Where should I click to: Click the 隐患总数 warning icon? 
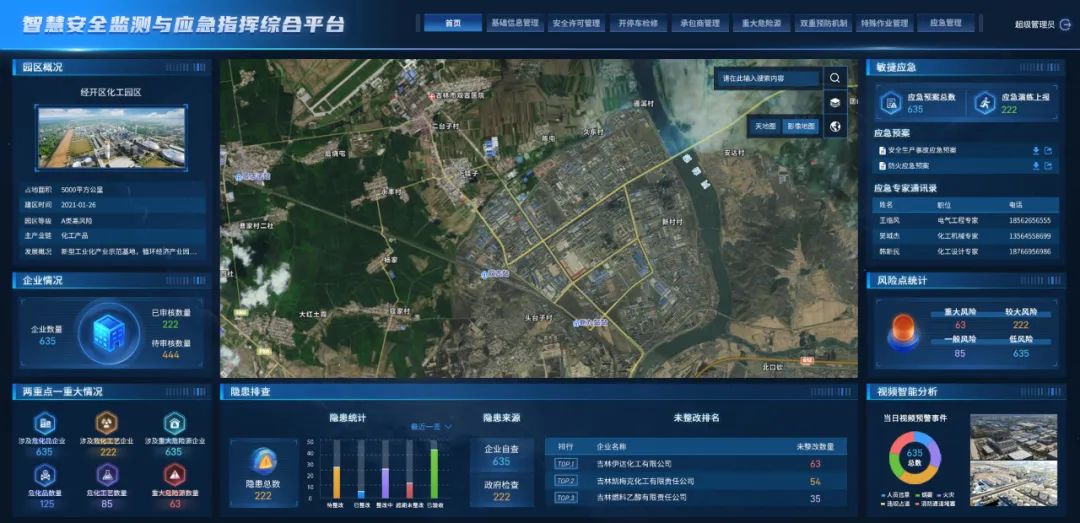[x=263, y=461]
